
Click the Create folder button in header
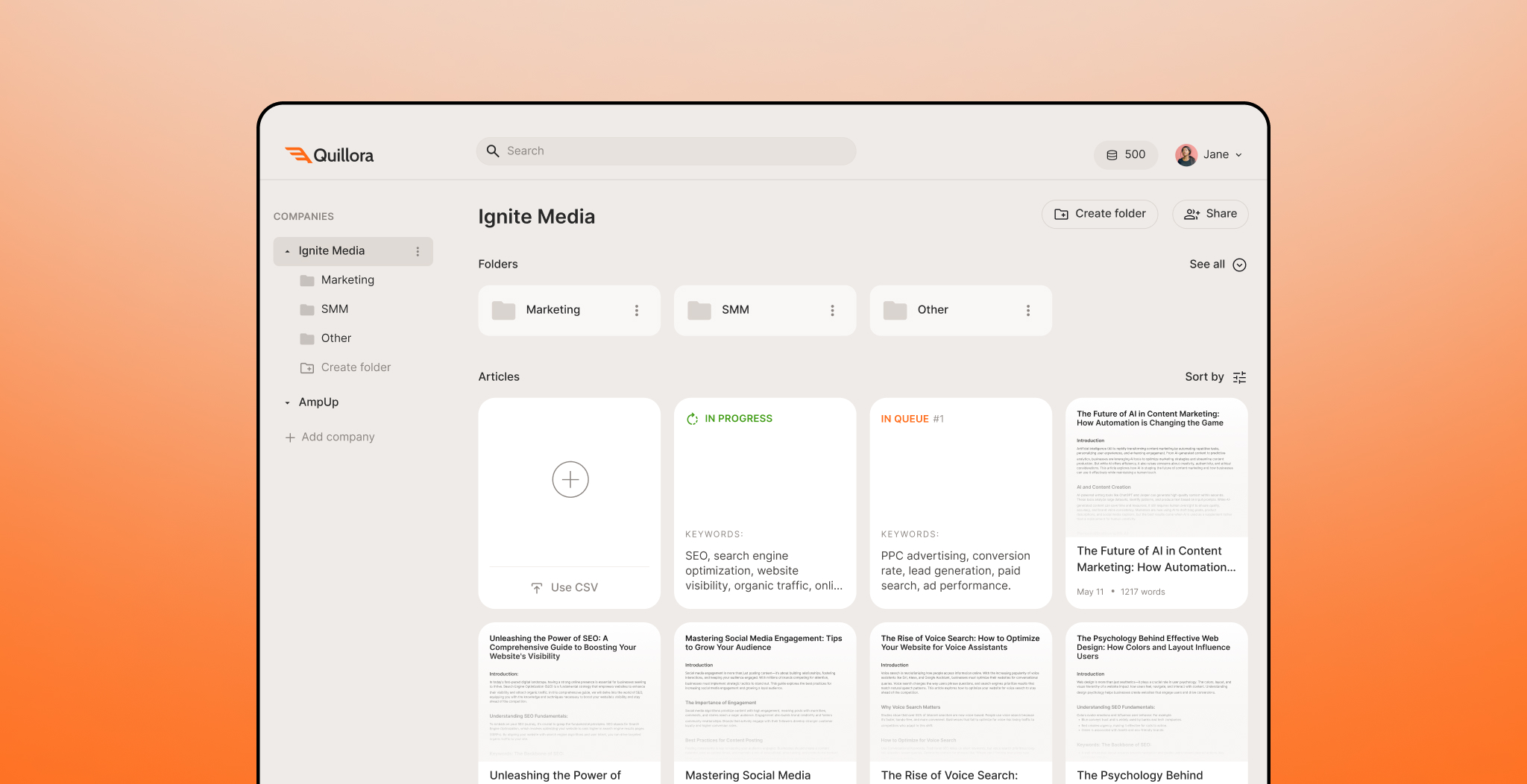[x=1099, y=214]
